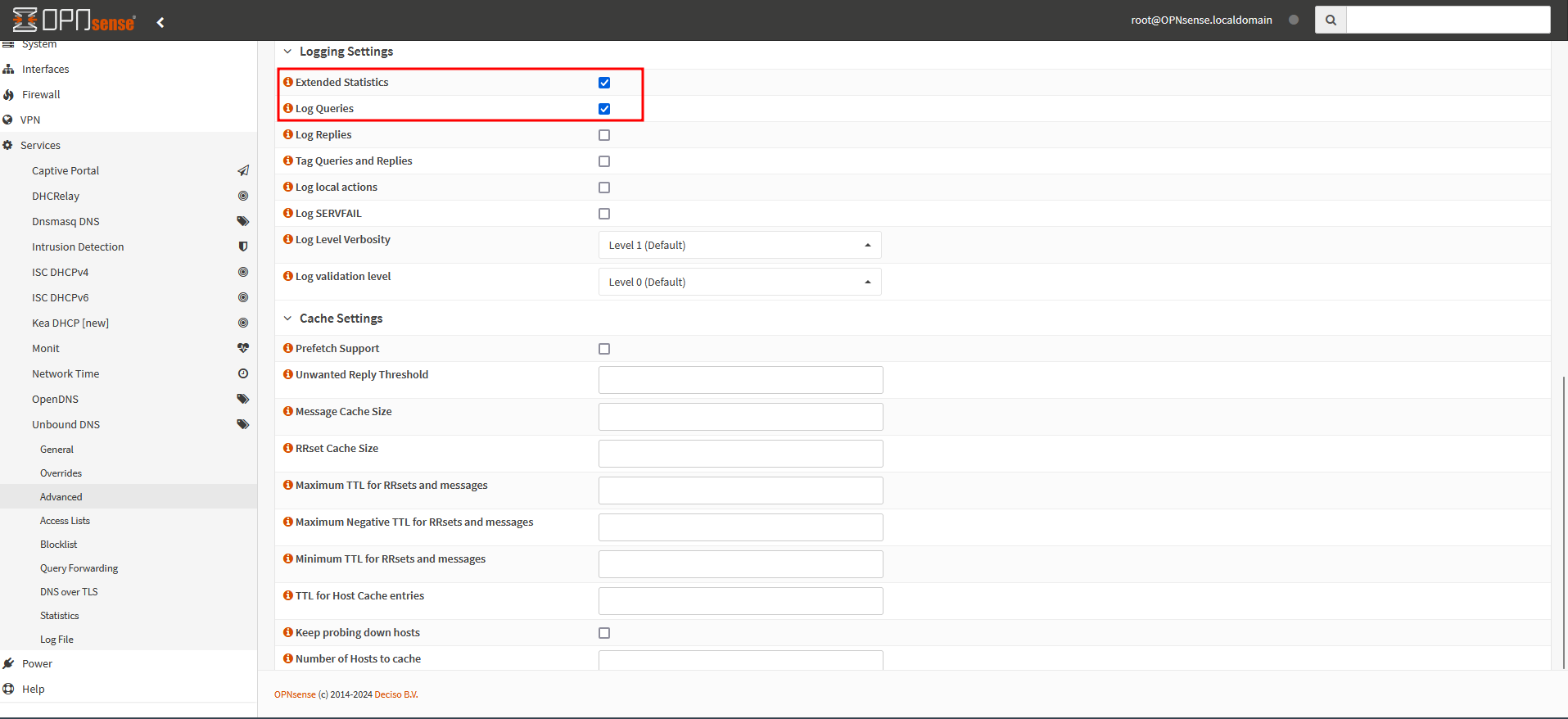1568x719 pixels.
Task: Click the Network Time clock icon
Action: (x=243, y=373)
